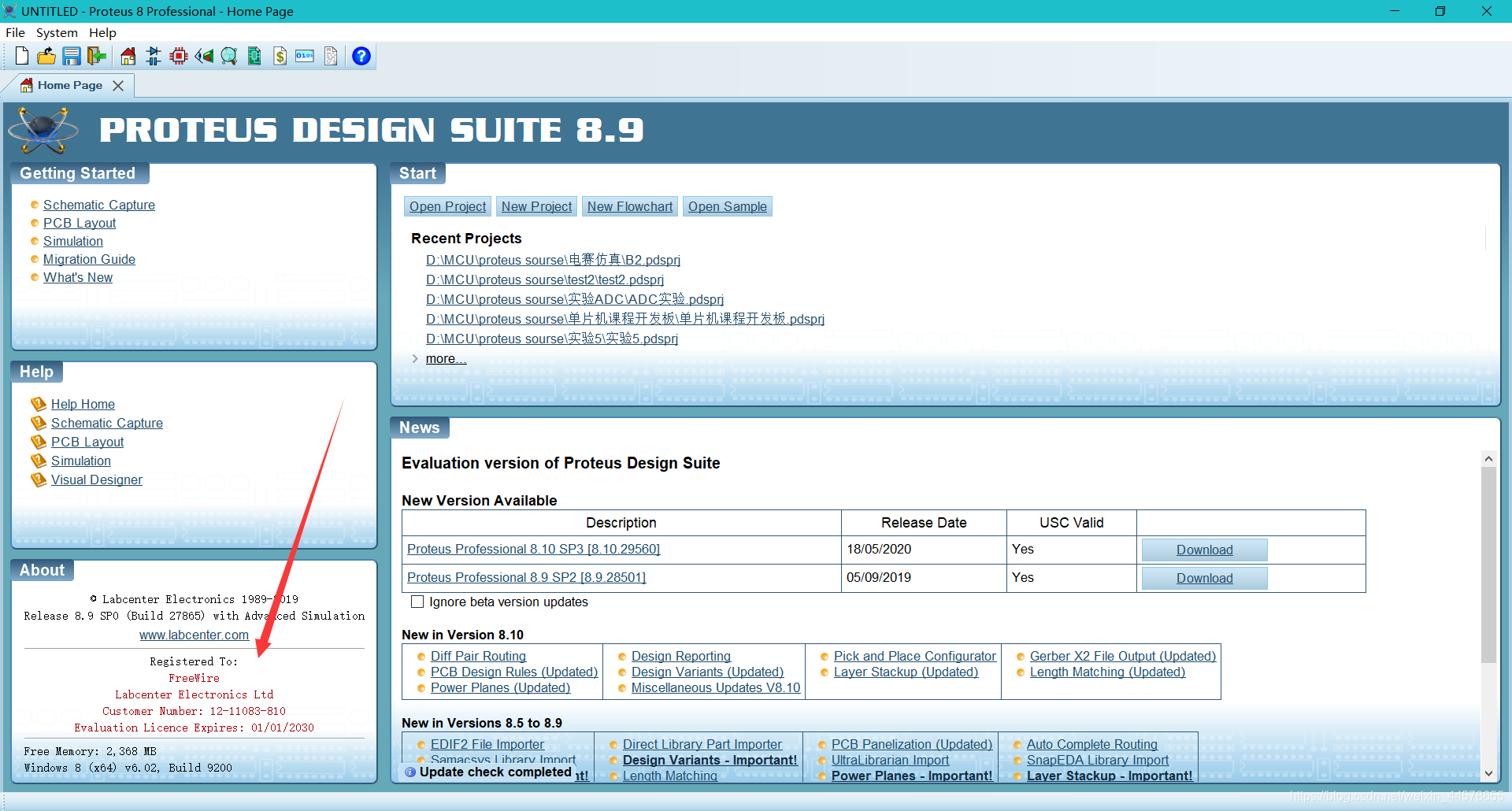Open PCB Layout red chip icon
Image resolution: width=1512 pixels, height=811 pixels.
tap(179, 56)
